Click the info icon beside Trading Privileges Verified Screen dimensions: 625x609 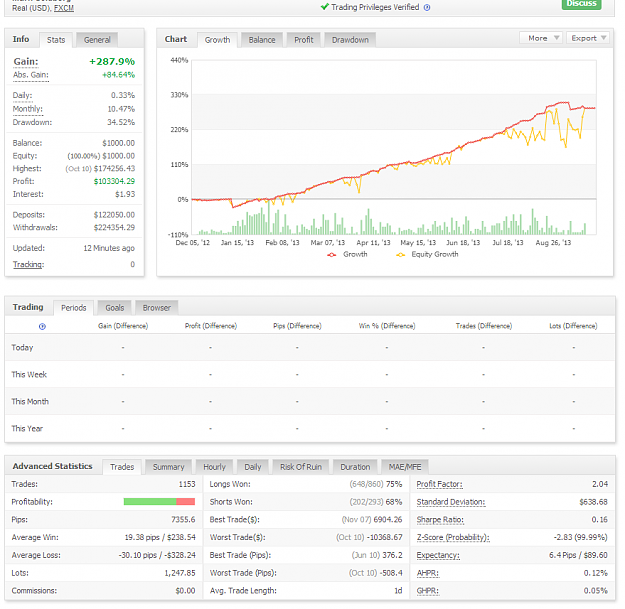click(x=427, y=8)
